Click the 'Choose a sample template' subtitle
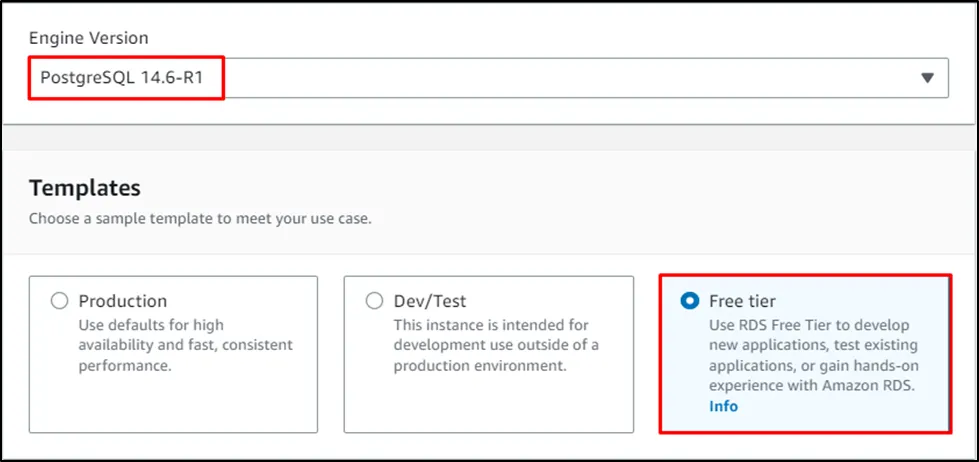The height and width of the screenshot is (462, 979). coord(200,218)
